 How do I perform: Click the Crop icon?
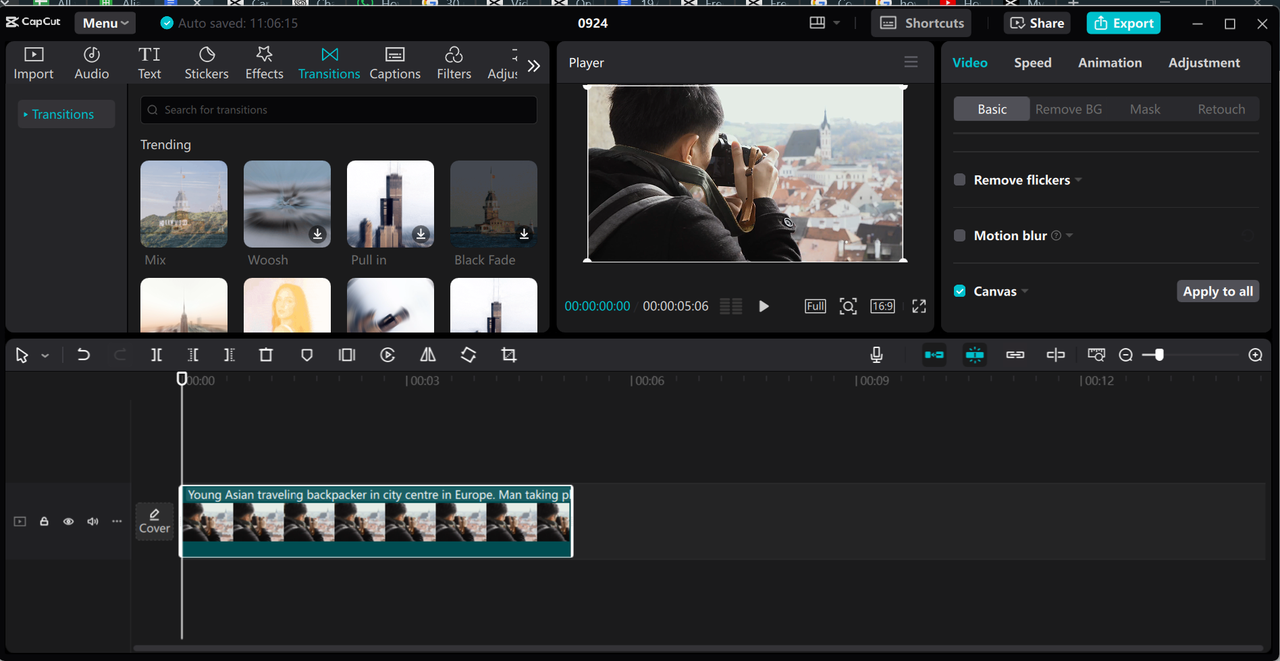509,355
